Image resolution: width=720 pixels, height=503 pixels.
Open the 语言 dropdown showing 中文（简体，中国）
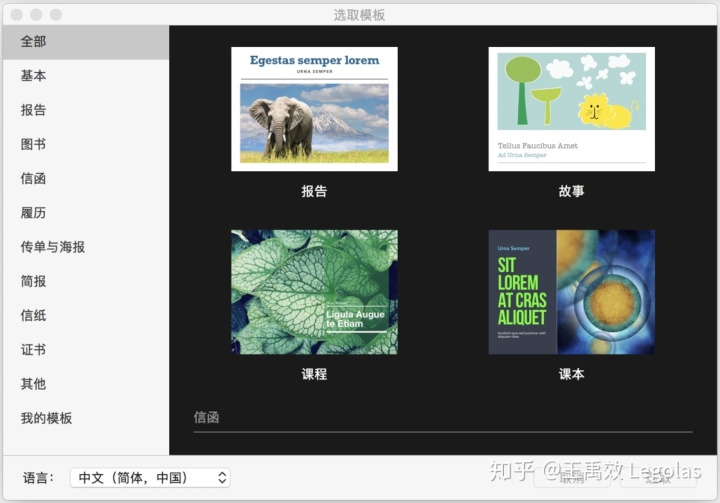(x=150, y=478)
